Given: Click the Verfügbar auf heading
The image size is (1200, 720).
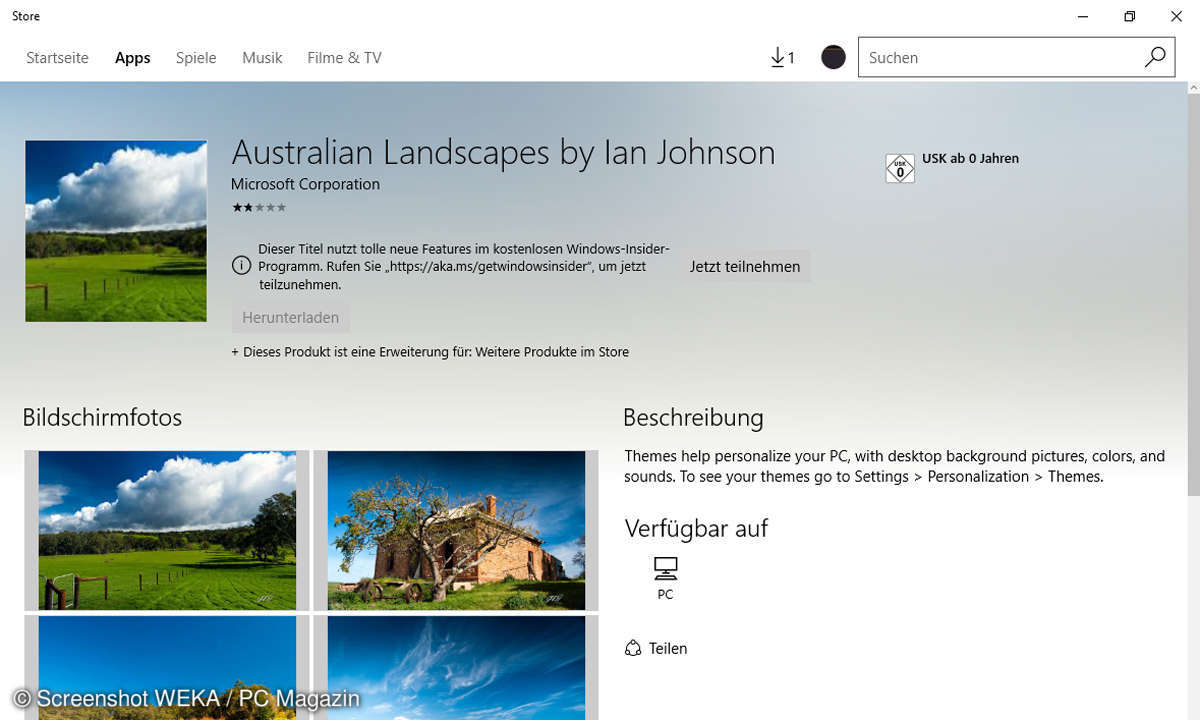Looking at the screenshot, I should click(x=696, y=528).
